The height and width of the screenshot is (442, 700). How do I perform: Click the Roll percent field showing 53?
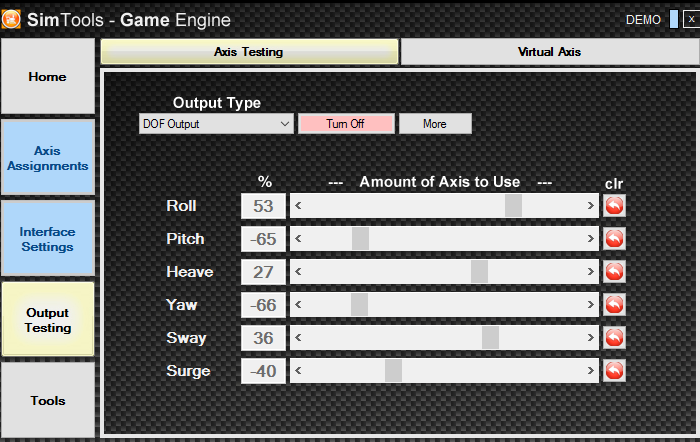(x=263, y=206)
